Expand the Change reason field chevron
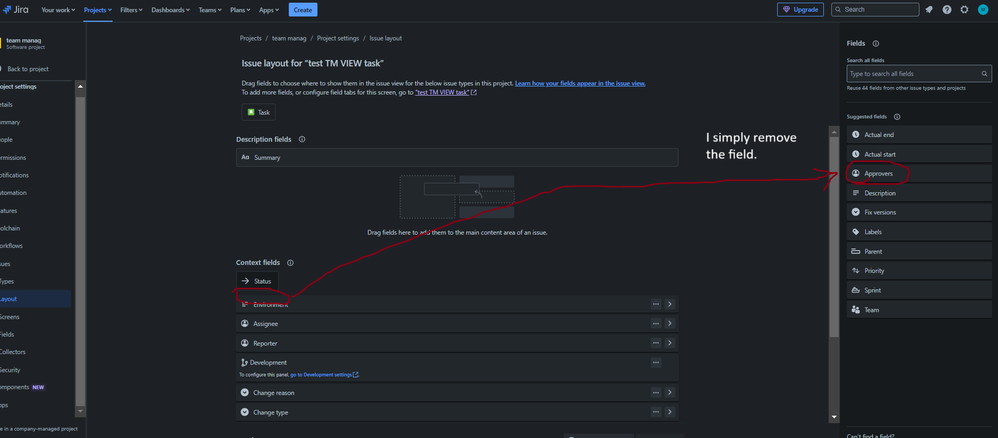998x438 pixels. click(669, 392)
